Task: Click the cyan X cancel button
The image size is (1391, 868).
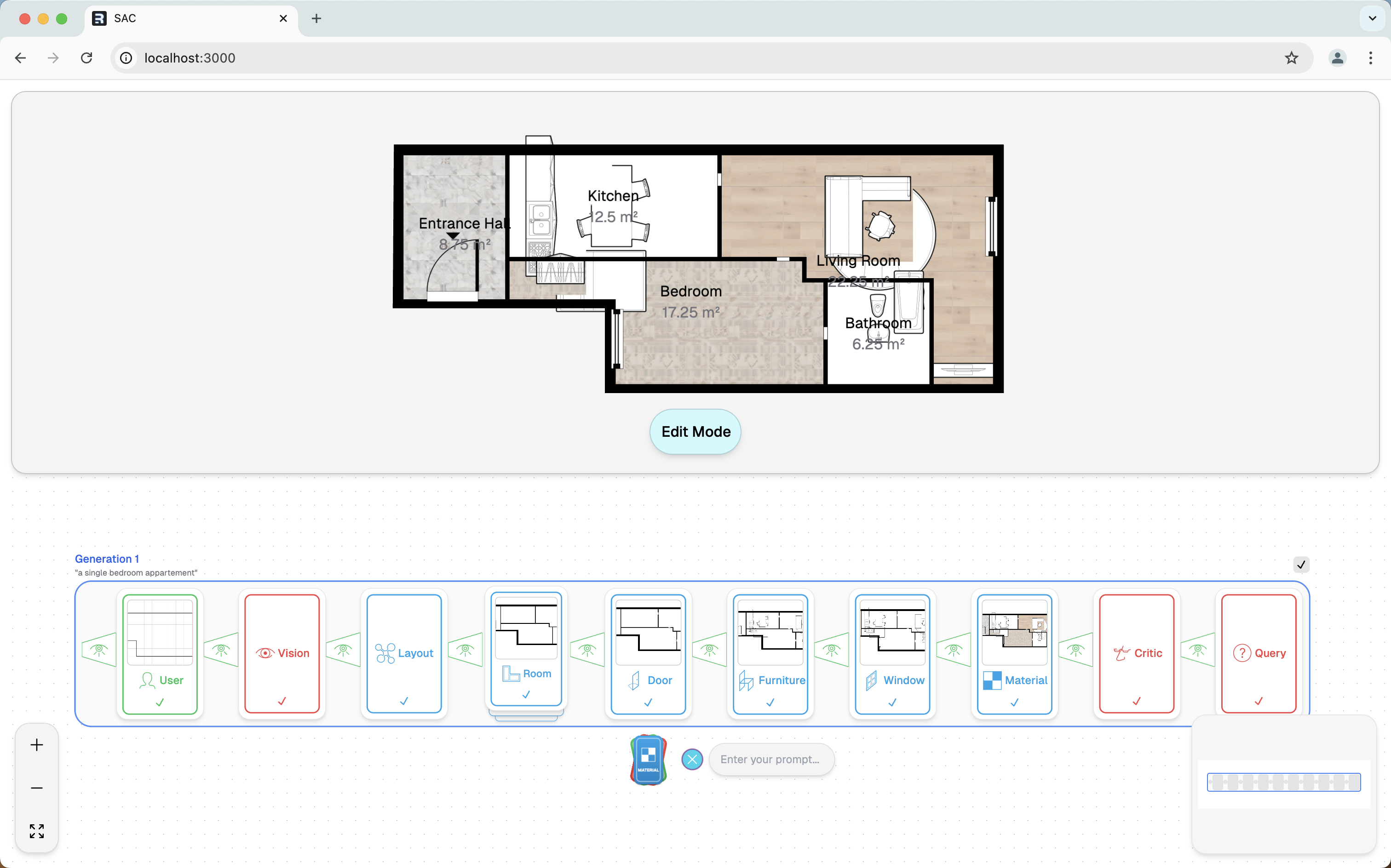Action: tap(692, 759)
